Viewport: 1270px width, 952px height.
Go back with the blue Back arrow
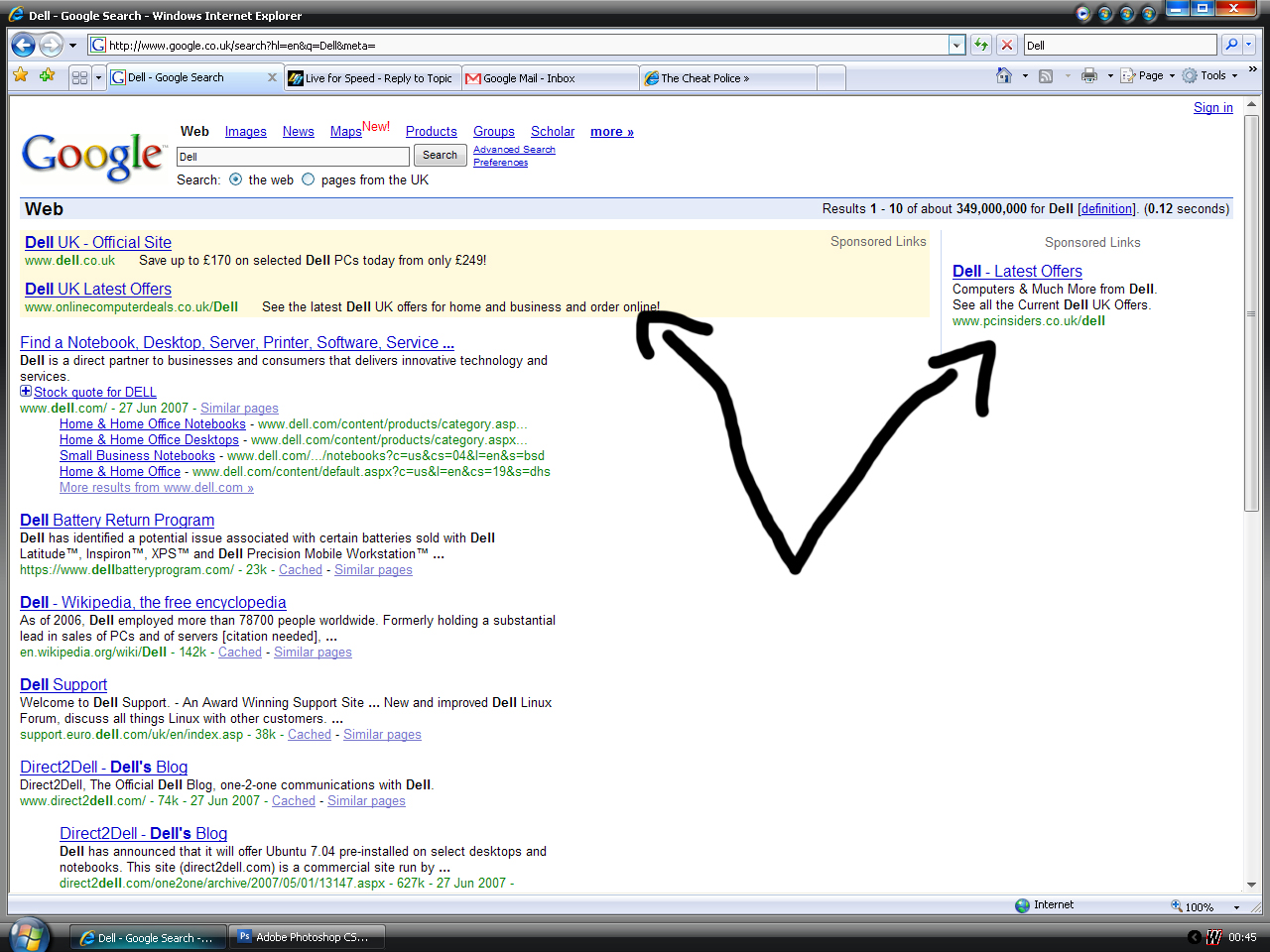pyautogui.click(x=23, y=45)
